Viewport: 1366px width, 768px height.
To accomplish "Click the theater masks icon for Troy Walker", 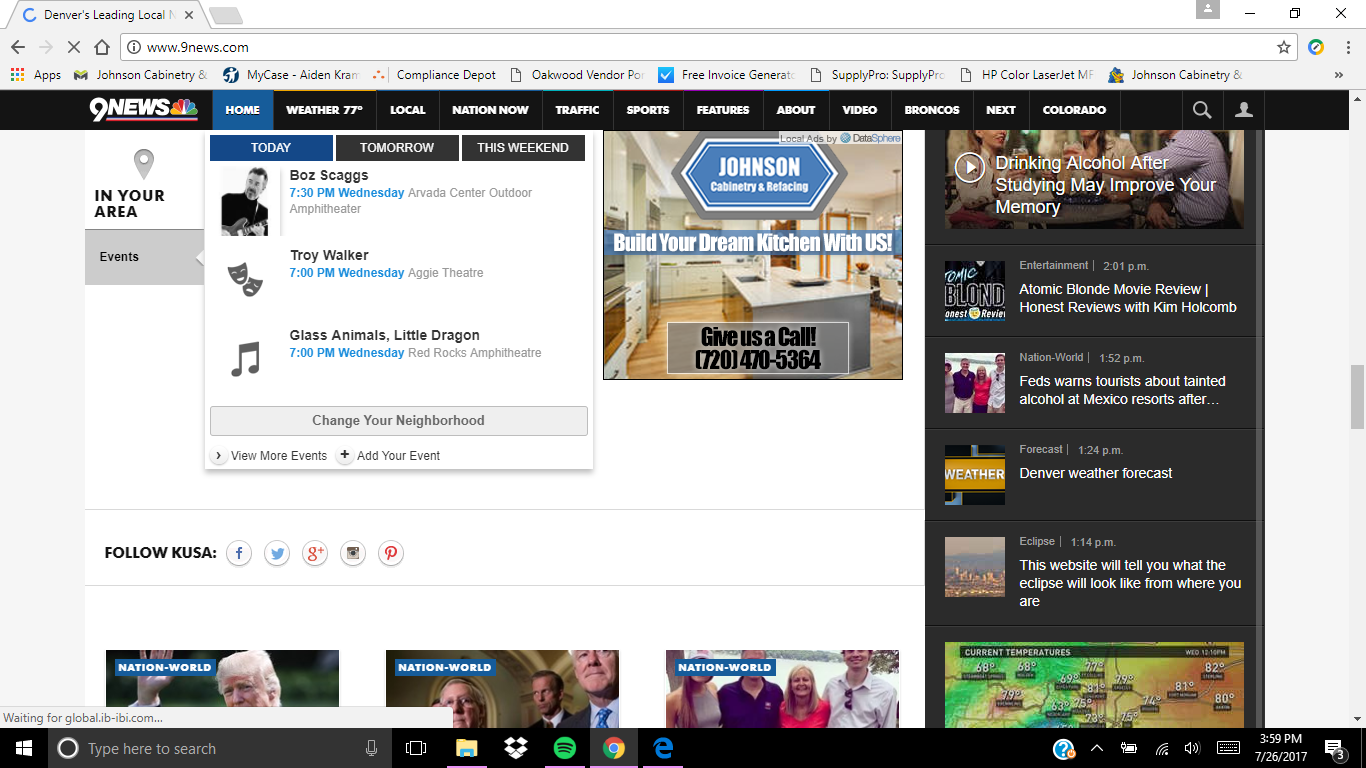I will tap(245, 278).
